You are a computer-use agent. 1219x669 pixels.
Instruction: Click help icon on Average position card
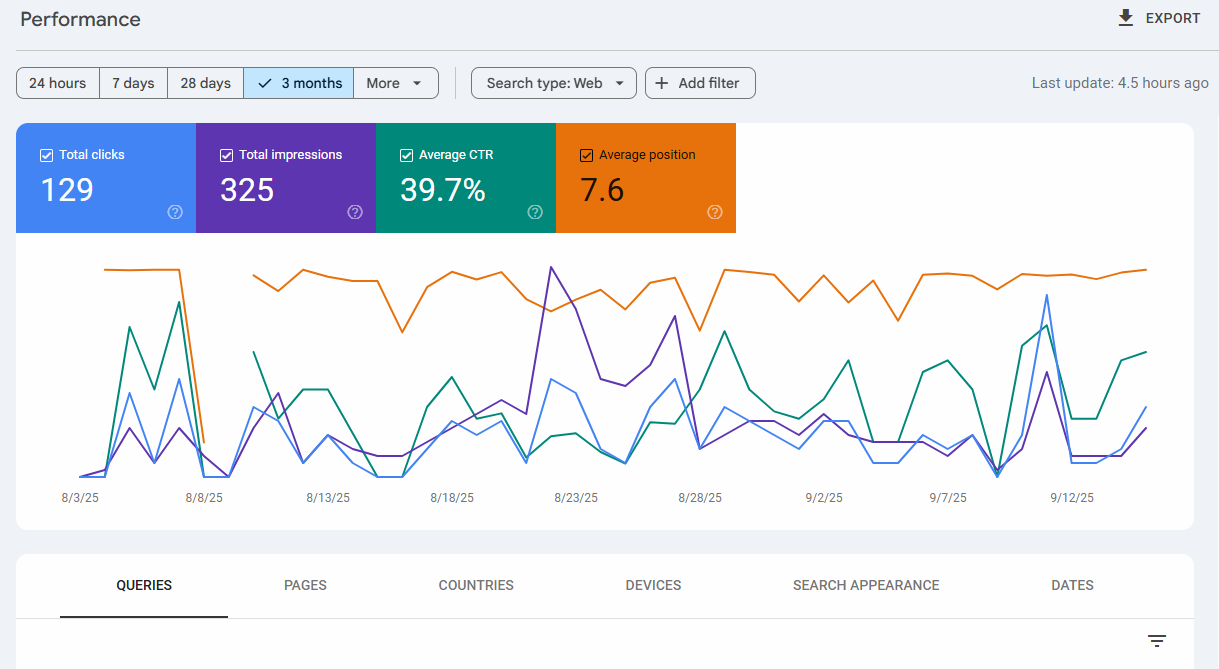click(715, 212)
